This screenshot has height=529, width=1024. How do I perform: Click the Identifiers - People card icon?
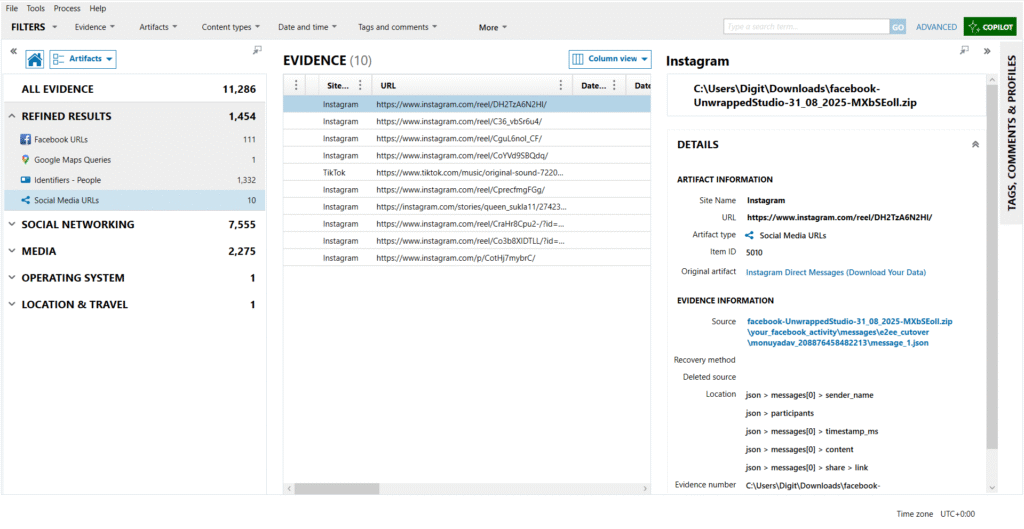coord(25,180)
